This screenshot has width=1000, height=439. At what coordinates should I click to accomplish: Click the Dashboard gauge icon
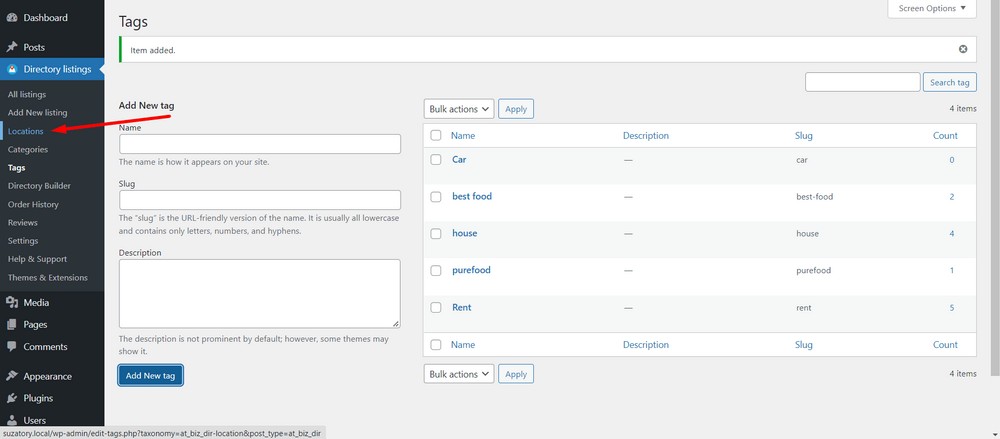coord(11,18)
